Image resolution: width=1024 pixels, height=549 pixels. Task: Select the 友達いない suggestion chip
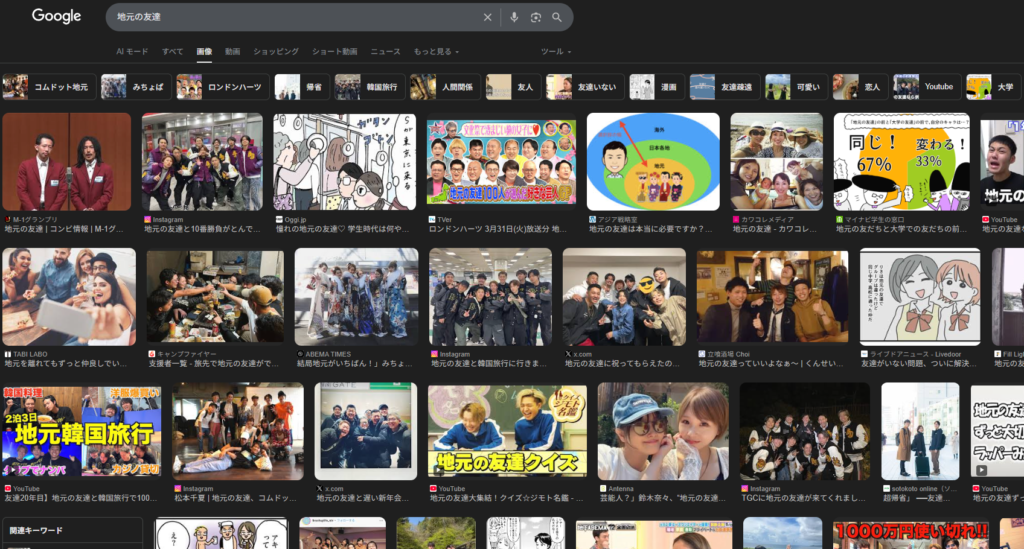click(586, 87)
